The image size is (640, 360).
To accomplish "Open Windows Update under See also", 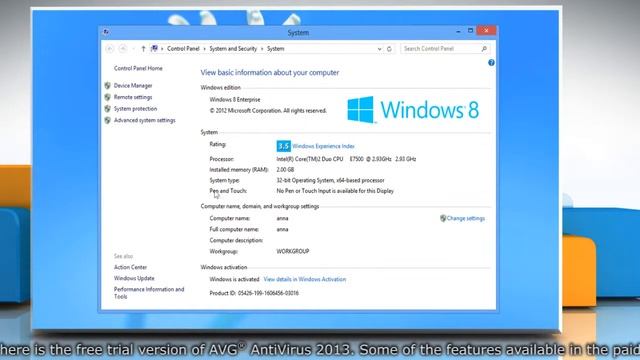I will (134, 278).
